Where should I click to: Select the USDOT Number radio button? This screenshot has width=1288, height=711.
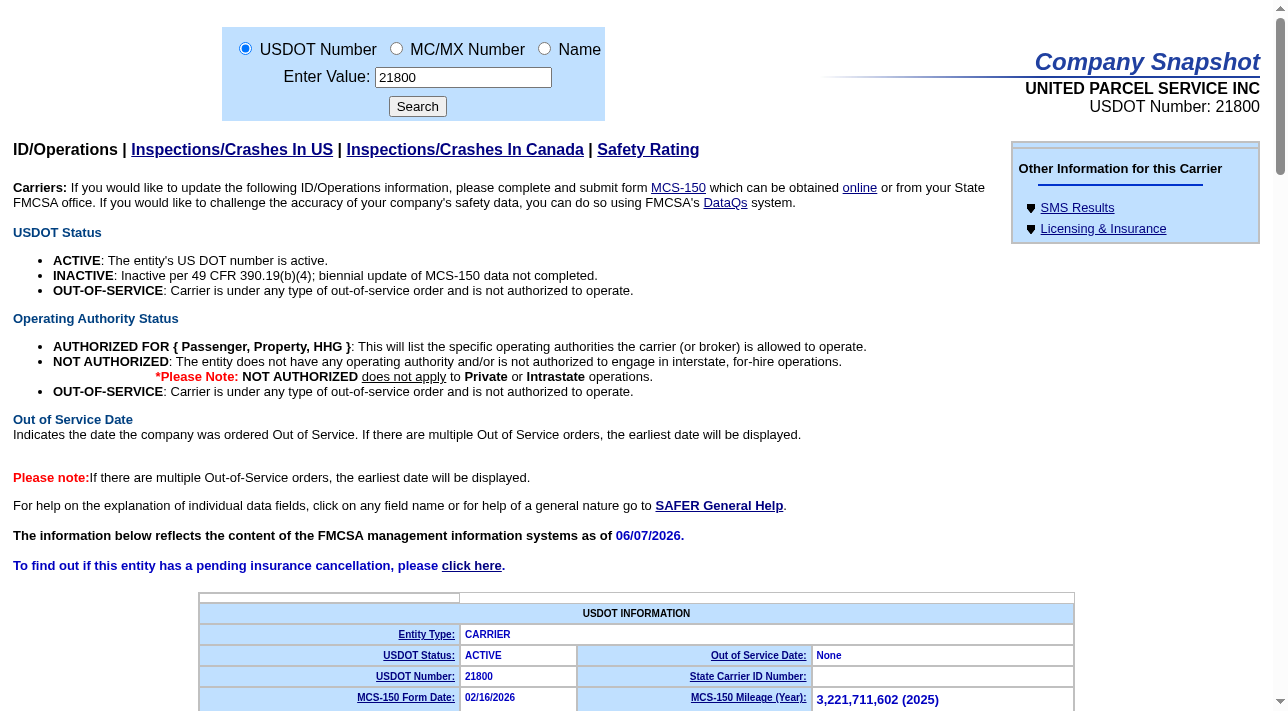245,48
